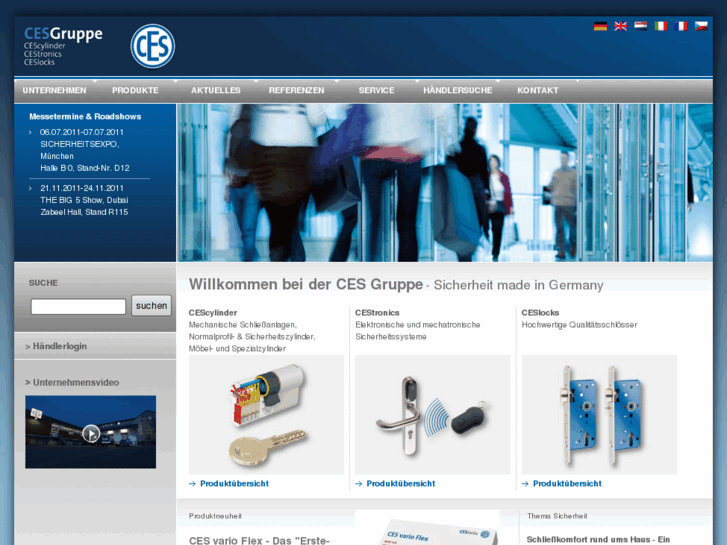Select the Czech flag language icon
Viewport: 727px width, 545px height.
(x=701, y=26)
